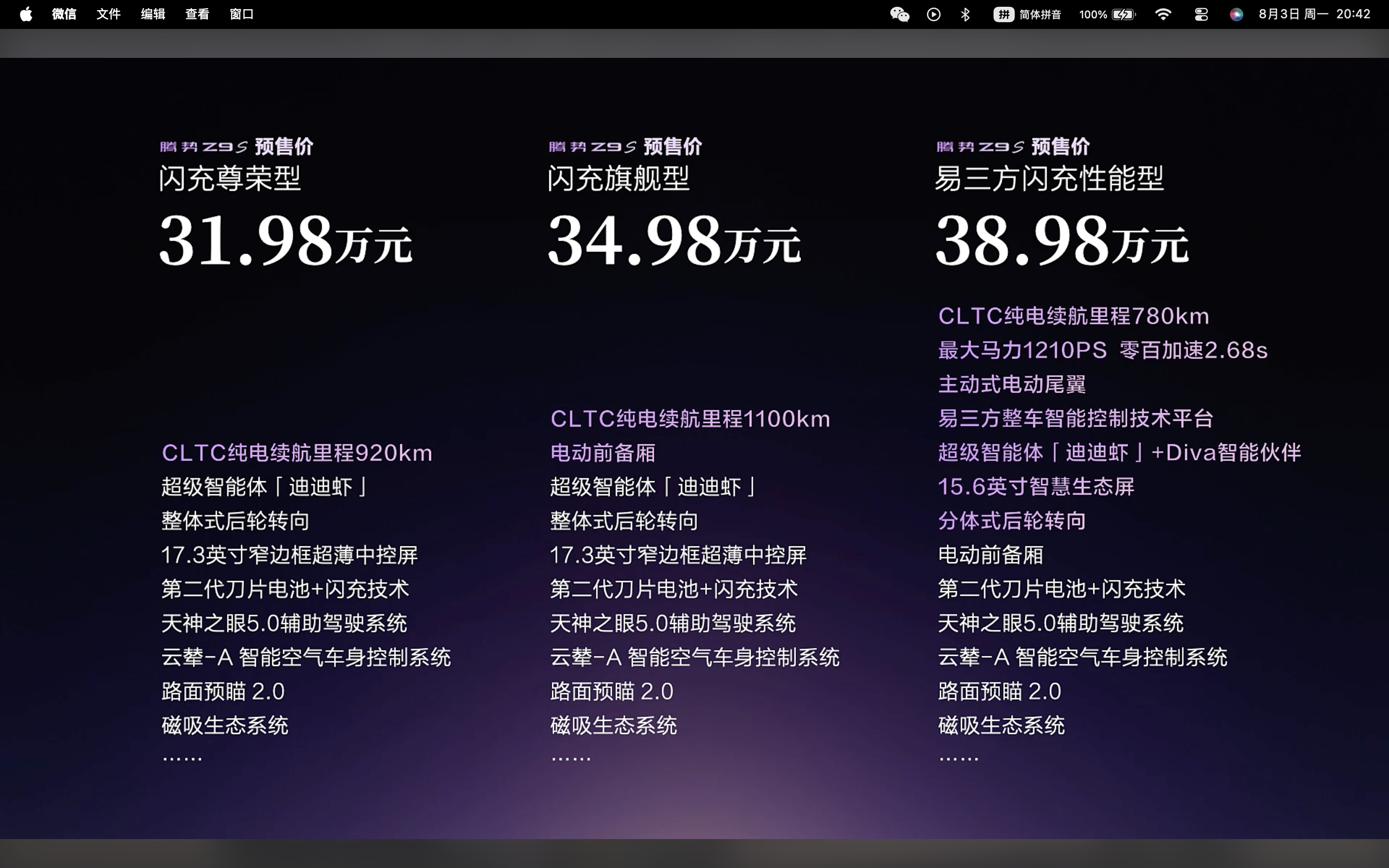Screen dimensions: 1389x868
Task: Click the 34.98万元 price
Action: point(674,240)
